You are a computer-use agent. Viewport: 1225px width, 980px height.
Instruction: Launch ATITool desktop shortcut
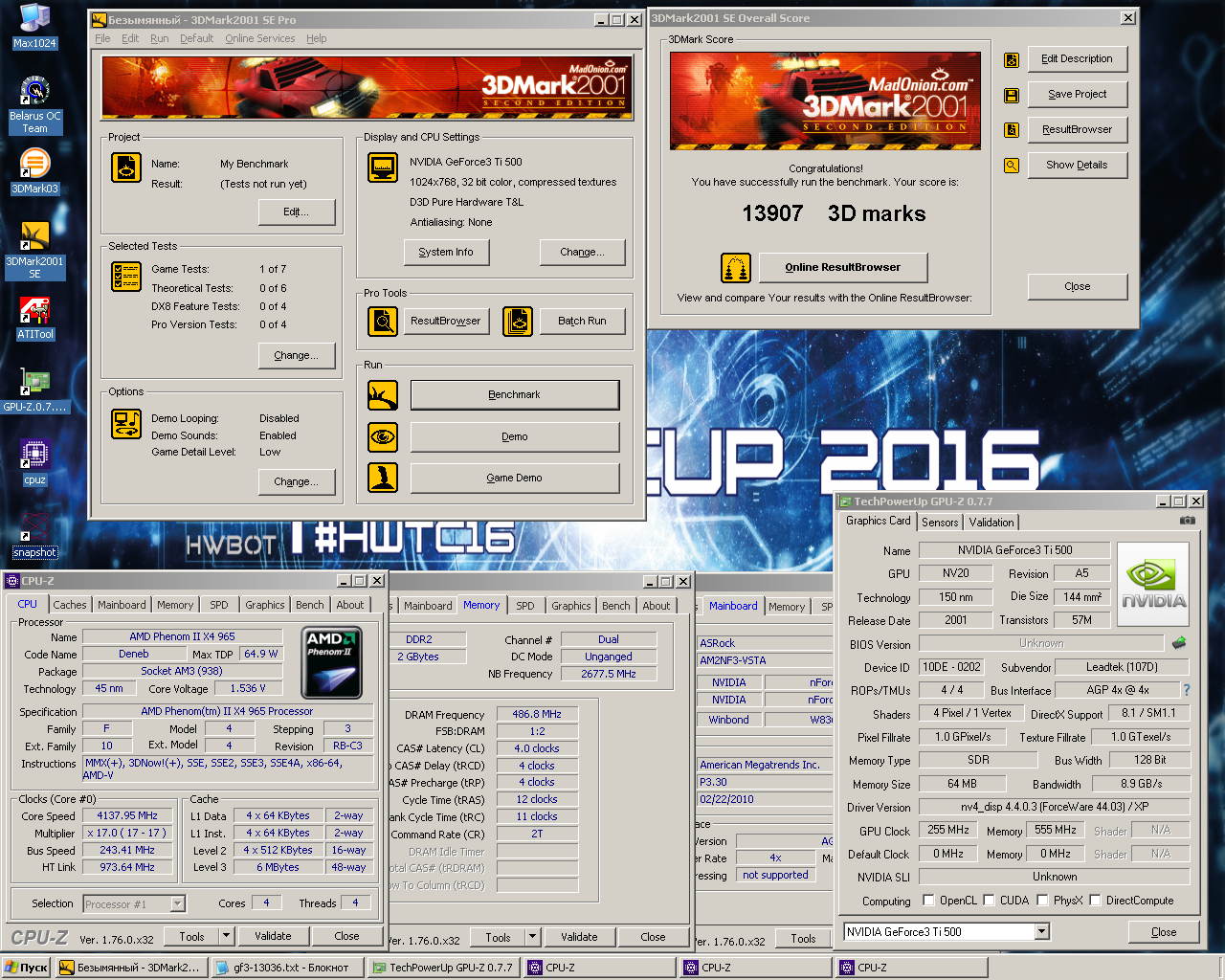pos(34,318)
